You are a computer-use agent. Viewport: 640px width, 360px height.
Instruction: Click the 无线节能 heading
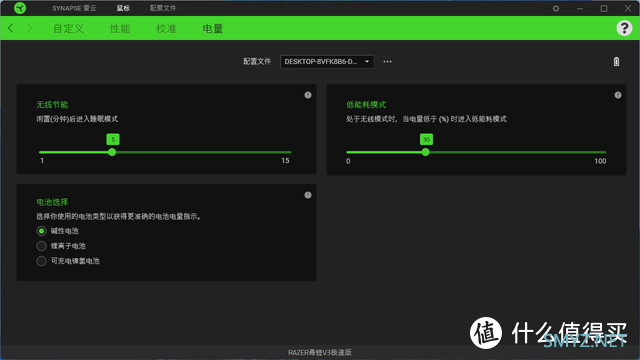click(52, 105)
